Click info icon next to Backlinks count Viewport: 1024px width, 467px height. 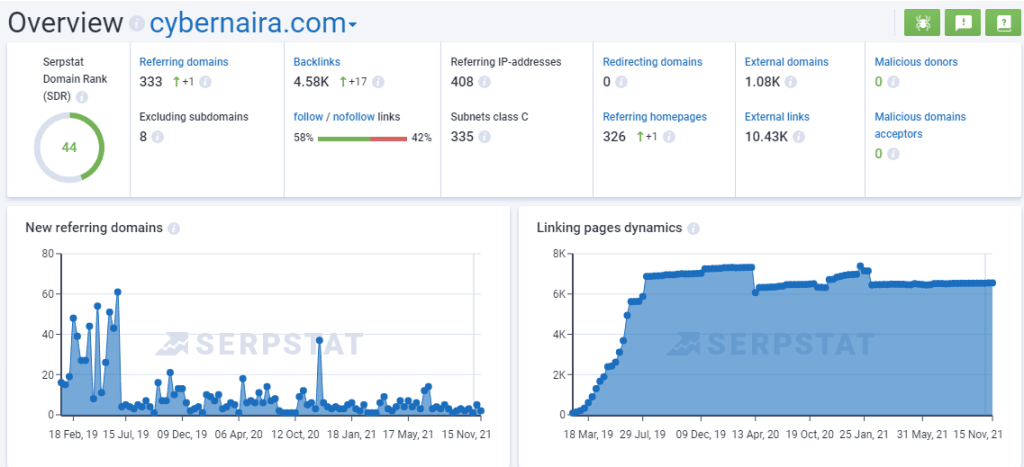(378, 82)
